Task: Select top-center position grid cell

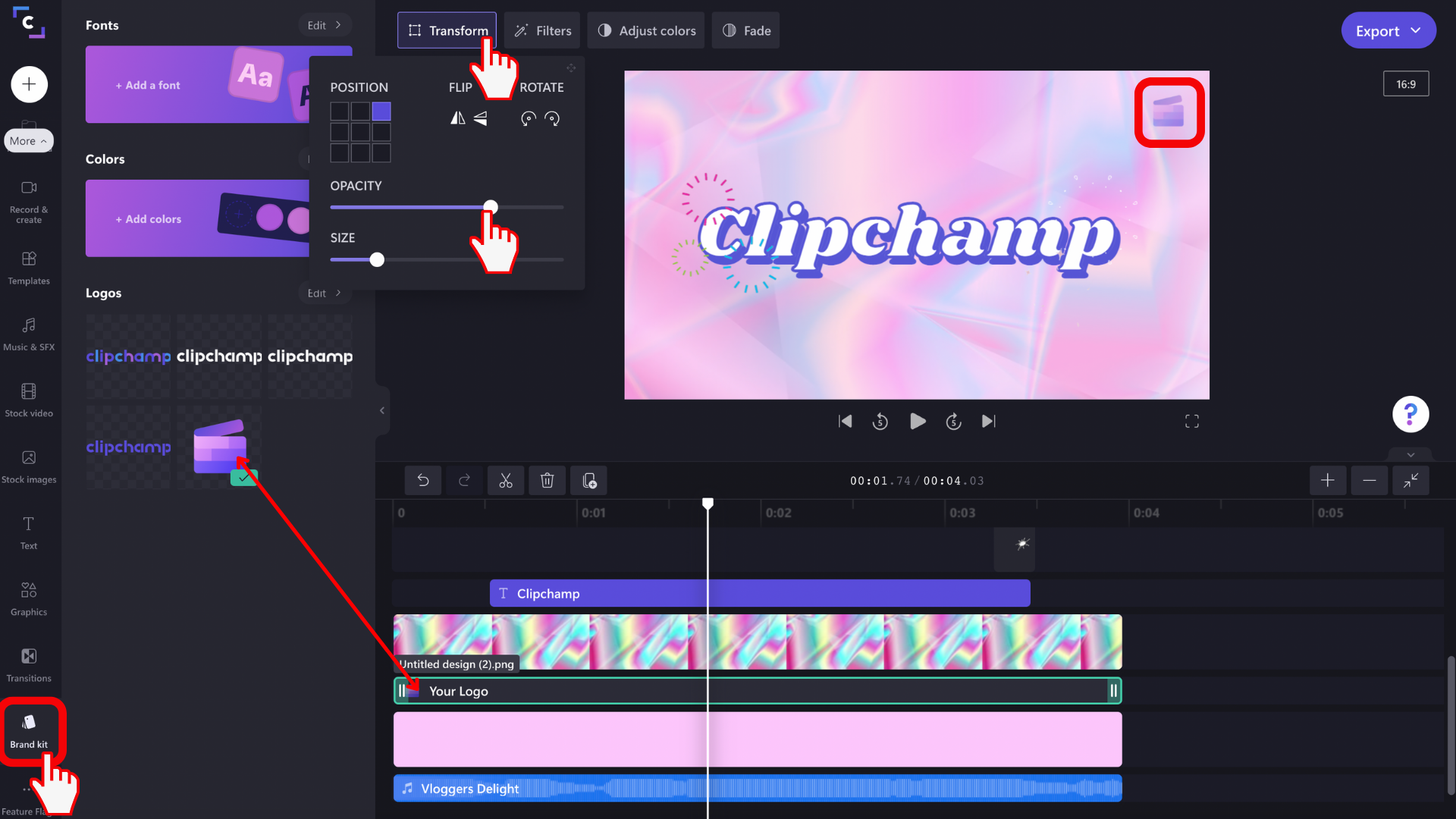Action: point(360,111)
